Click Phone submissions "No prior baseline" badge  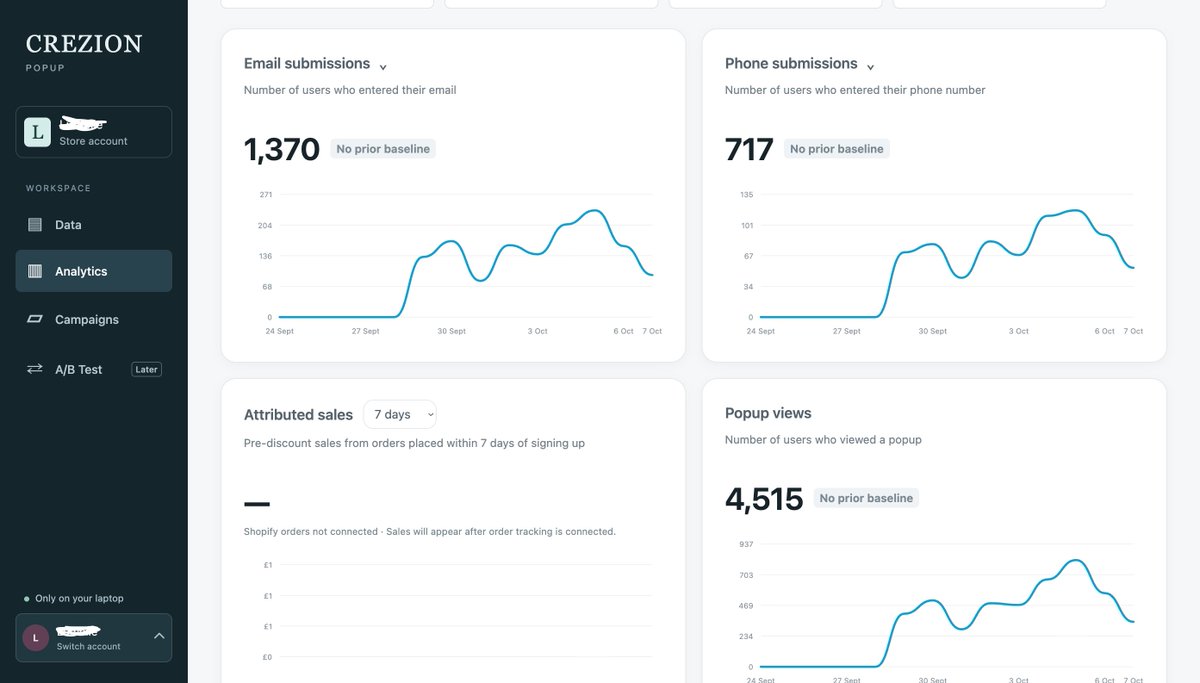pos(837,149)
